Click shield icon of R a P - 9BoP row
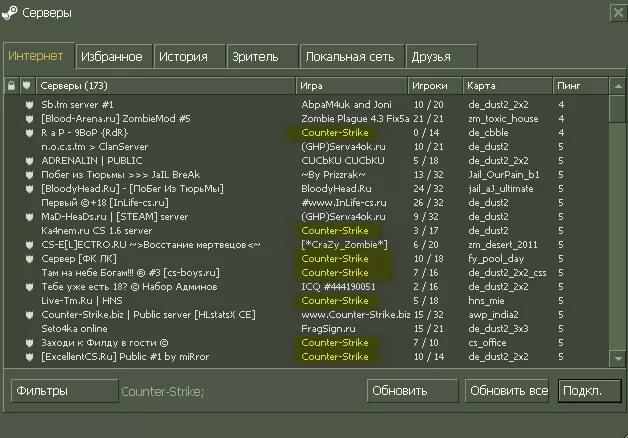This screenshot has height=438, width=628. point(29,133)
